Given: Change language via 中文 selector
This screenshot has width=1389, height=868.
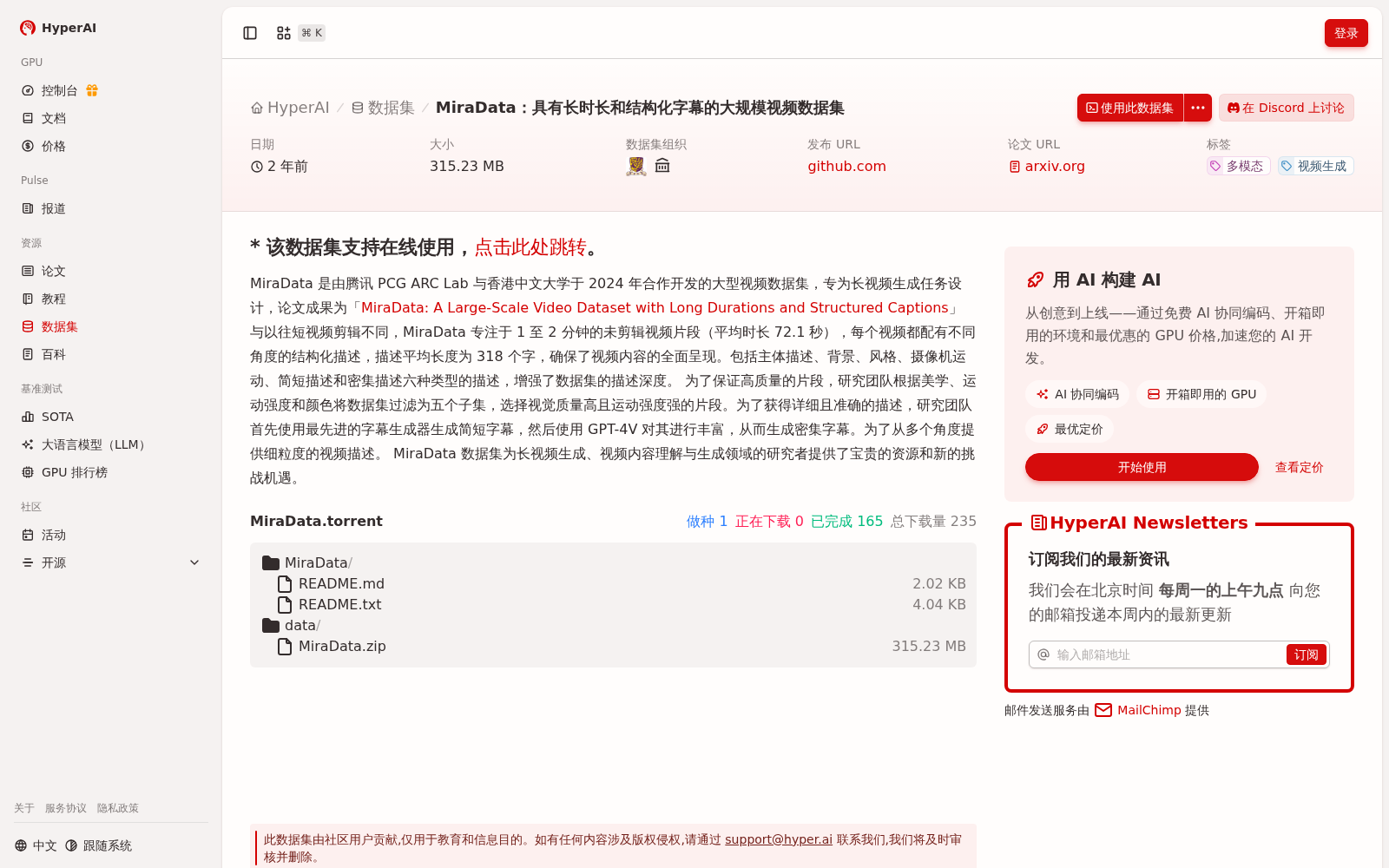Looking at the screenshot, I should (36, 845).
